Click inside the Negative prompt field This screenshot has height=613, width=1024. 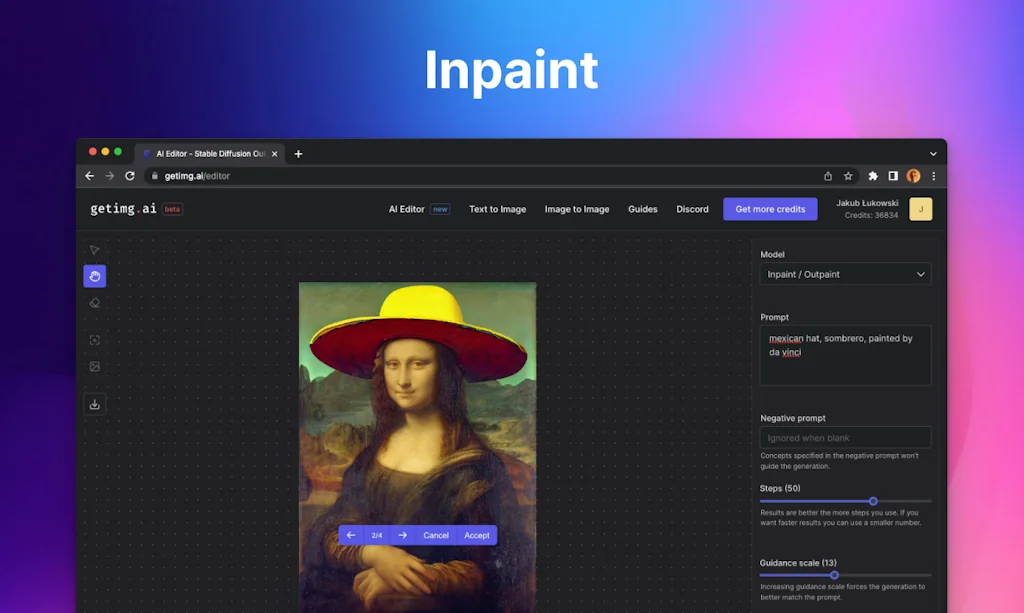845,437
